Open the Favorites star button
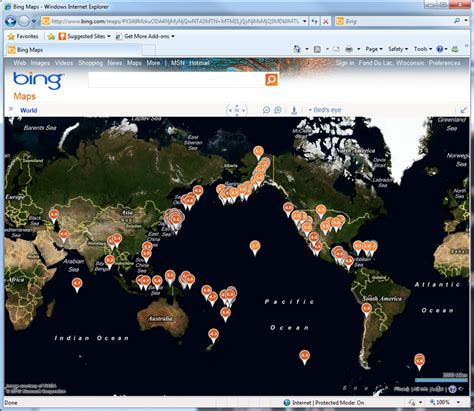 pos(23,36)
